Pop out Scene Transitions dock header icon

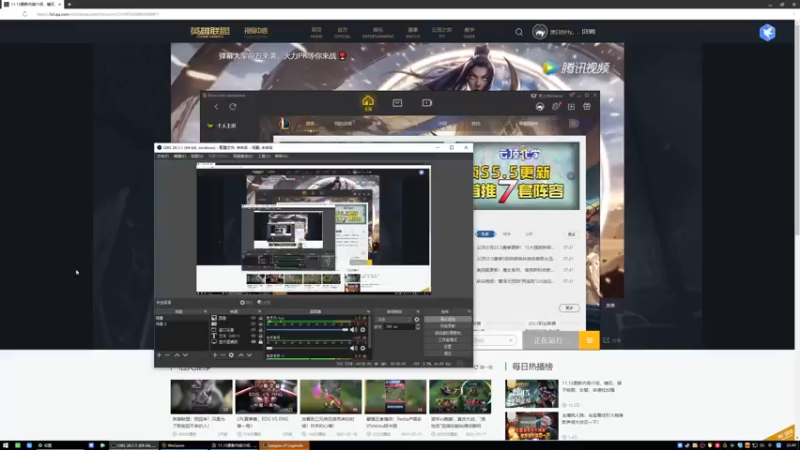418,311
